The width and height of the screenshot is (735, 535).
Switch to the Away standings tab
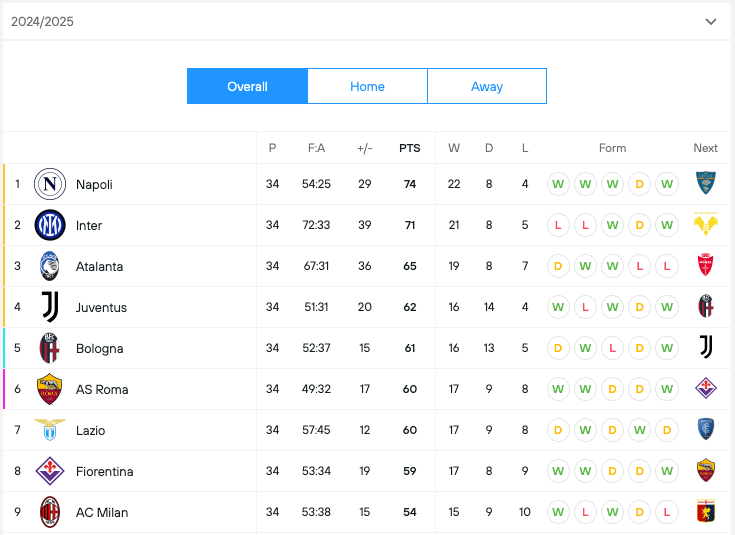(x=487, y=86)
